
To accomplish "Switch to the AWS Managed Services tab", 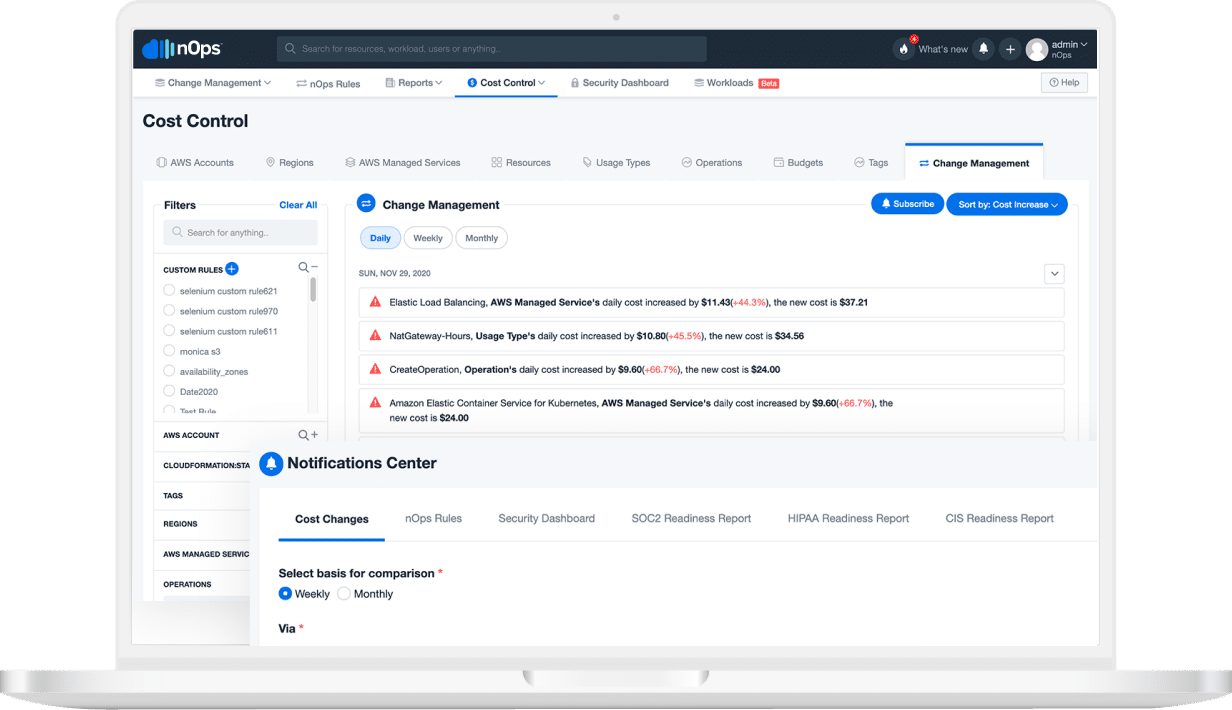I will tap(403, 163).
